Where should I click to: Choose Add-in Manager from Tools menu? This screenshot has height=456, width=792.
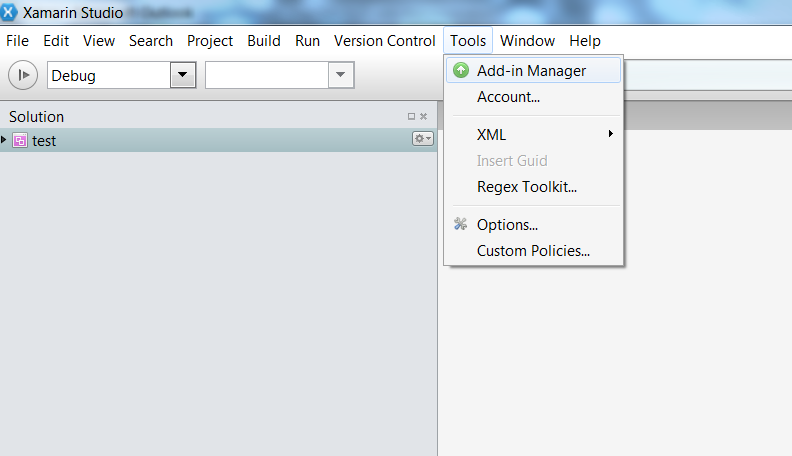(x=533, y=71)
